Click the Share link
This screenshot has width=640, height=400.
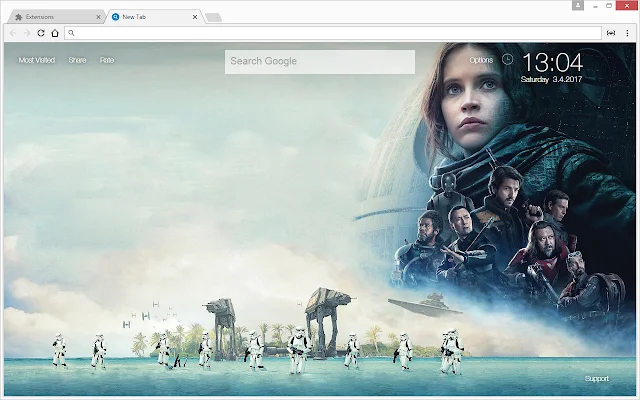pos(77,60)
